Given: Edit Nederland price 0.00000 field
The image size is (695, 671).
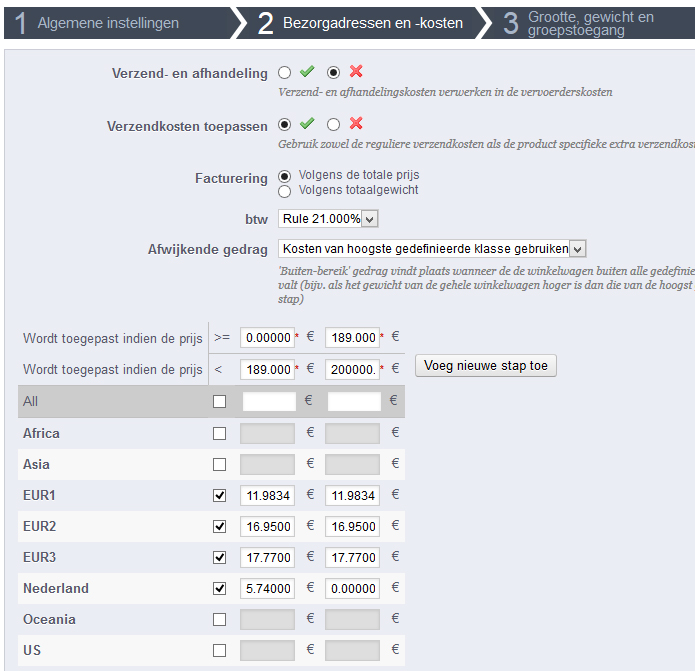Looking at the screenshot, I should coord(352,589).
